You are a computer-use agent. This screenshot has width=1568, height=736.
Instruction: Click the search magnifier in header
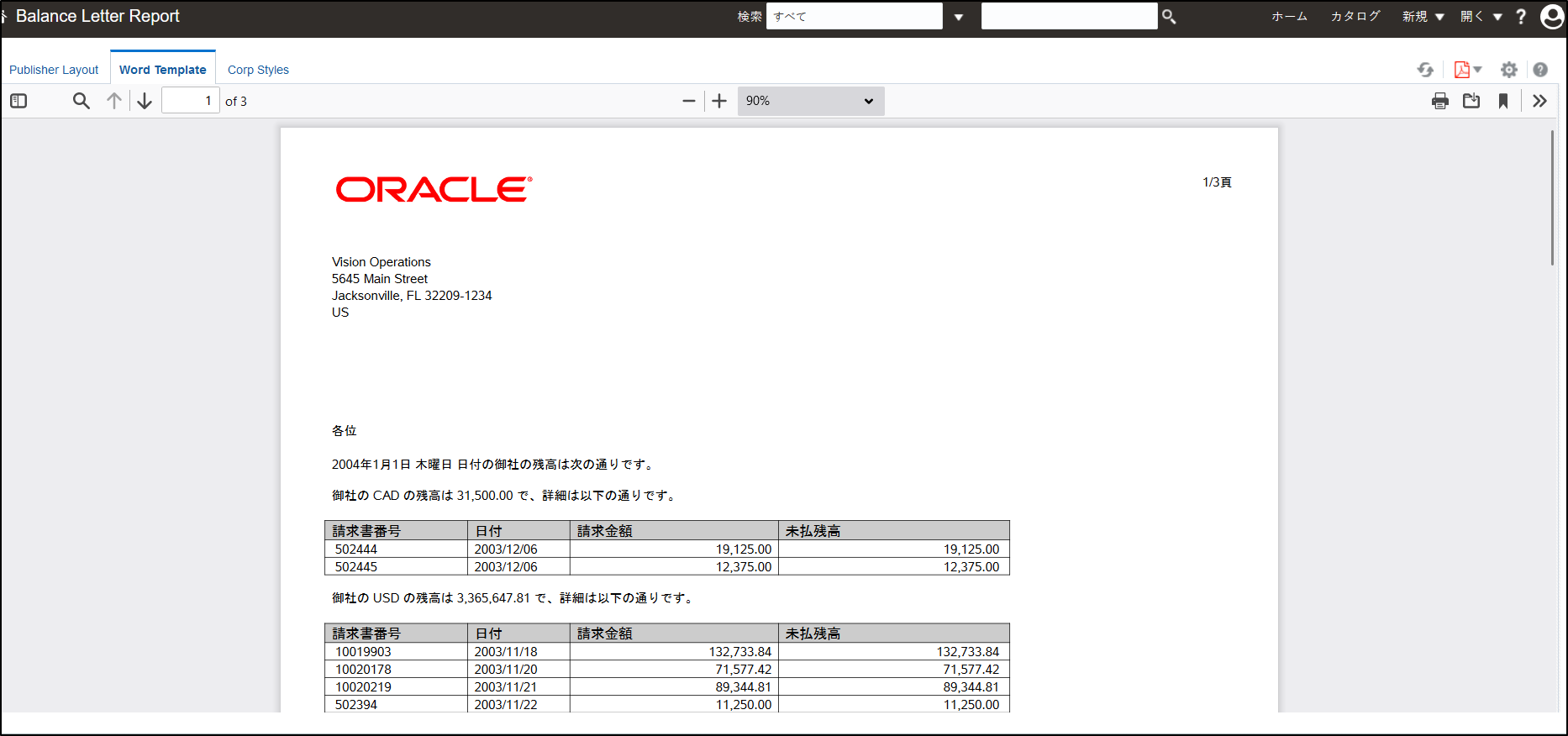(x=1169, y=17)
